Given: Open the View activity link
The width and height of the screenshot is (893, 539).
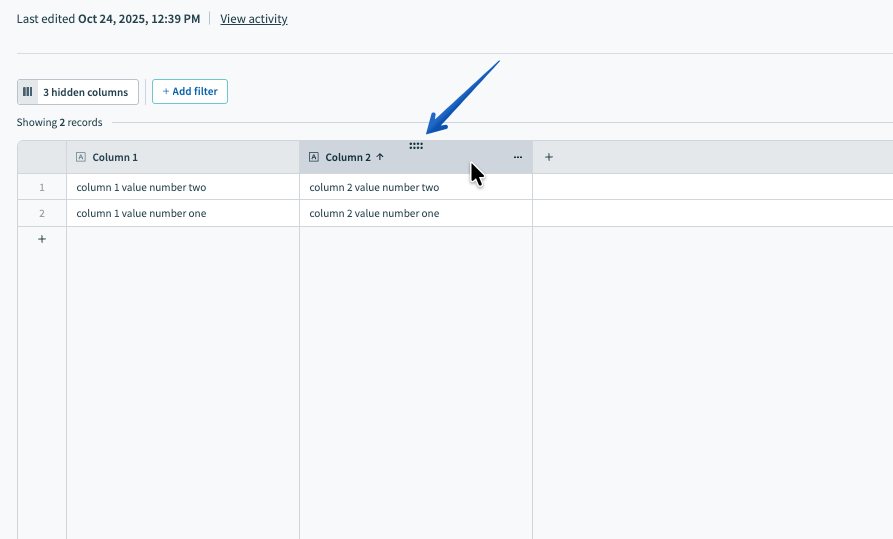Looking at the screenshot, I should (254, 19).
